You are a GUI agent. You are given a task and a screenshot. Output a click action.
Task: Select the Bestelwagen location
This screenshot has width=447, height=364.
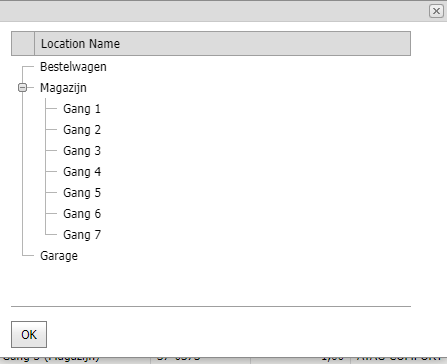(73, 67)
